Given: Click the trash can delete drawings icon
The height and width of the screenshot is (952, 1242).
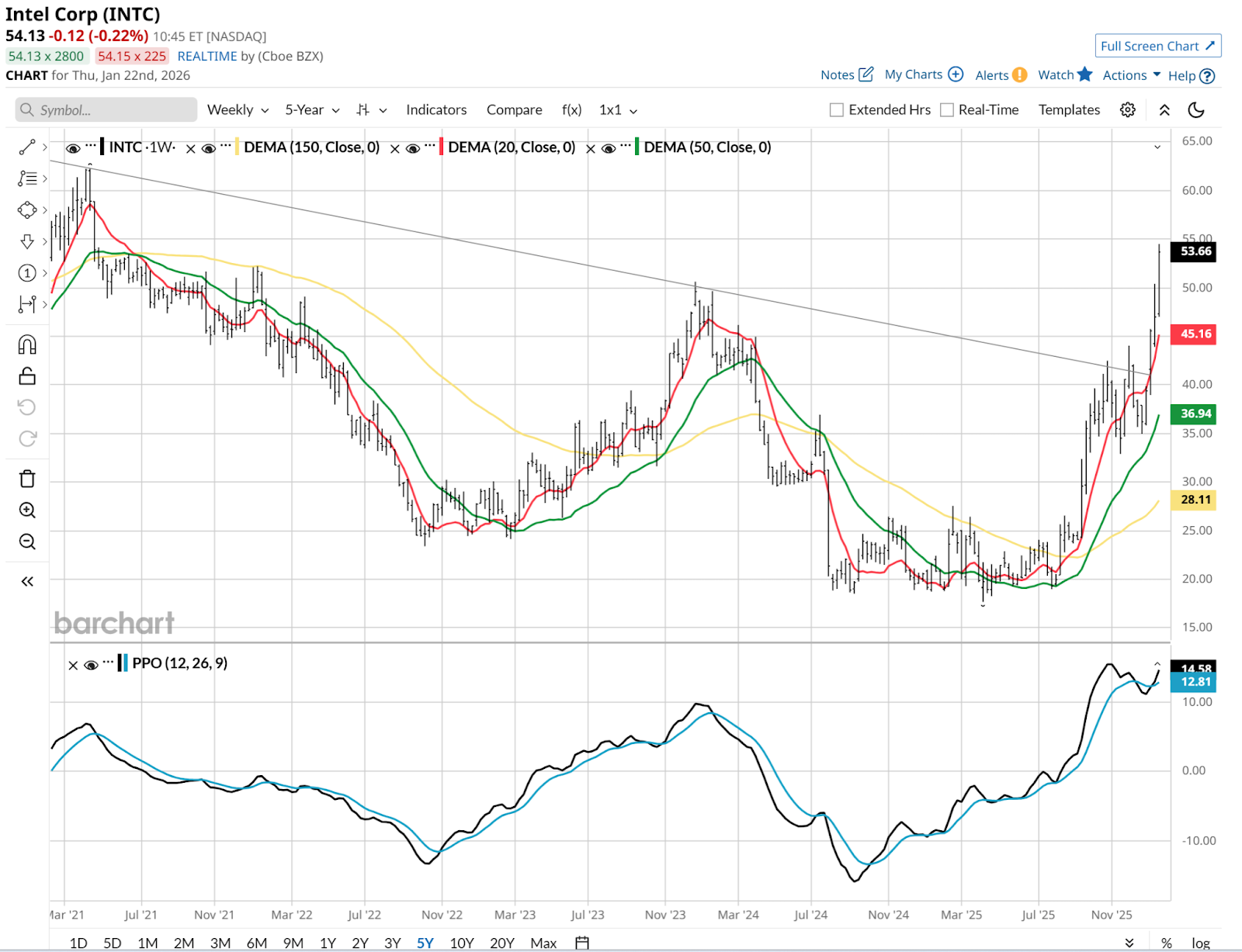Looking at the screenshot, I should 27,479.
